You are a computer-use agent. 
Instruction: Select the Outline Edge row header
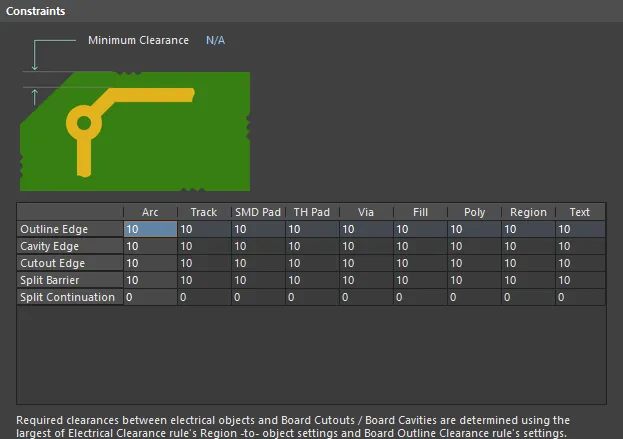click(70, 229)
